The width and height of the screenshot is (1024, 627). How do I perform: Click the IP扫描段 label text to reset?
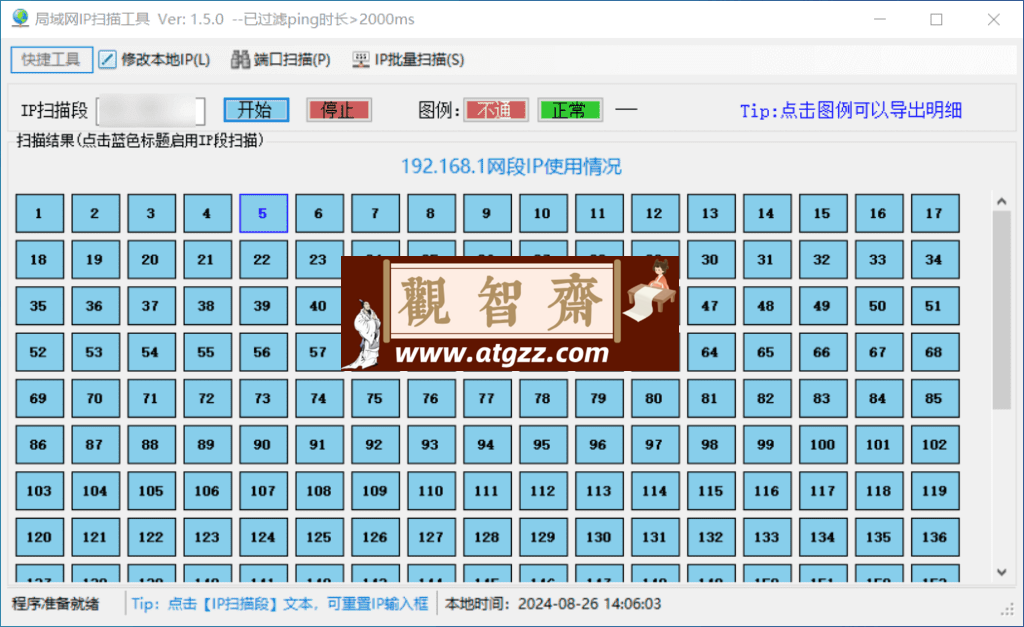tap(54, 110)
